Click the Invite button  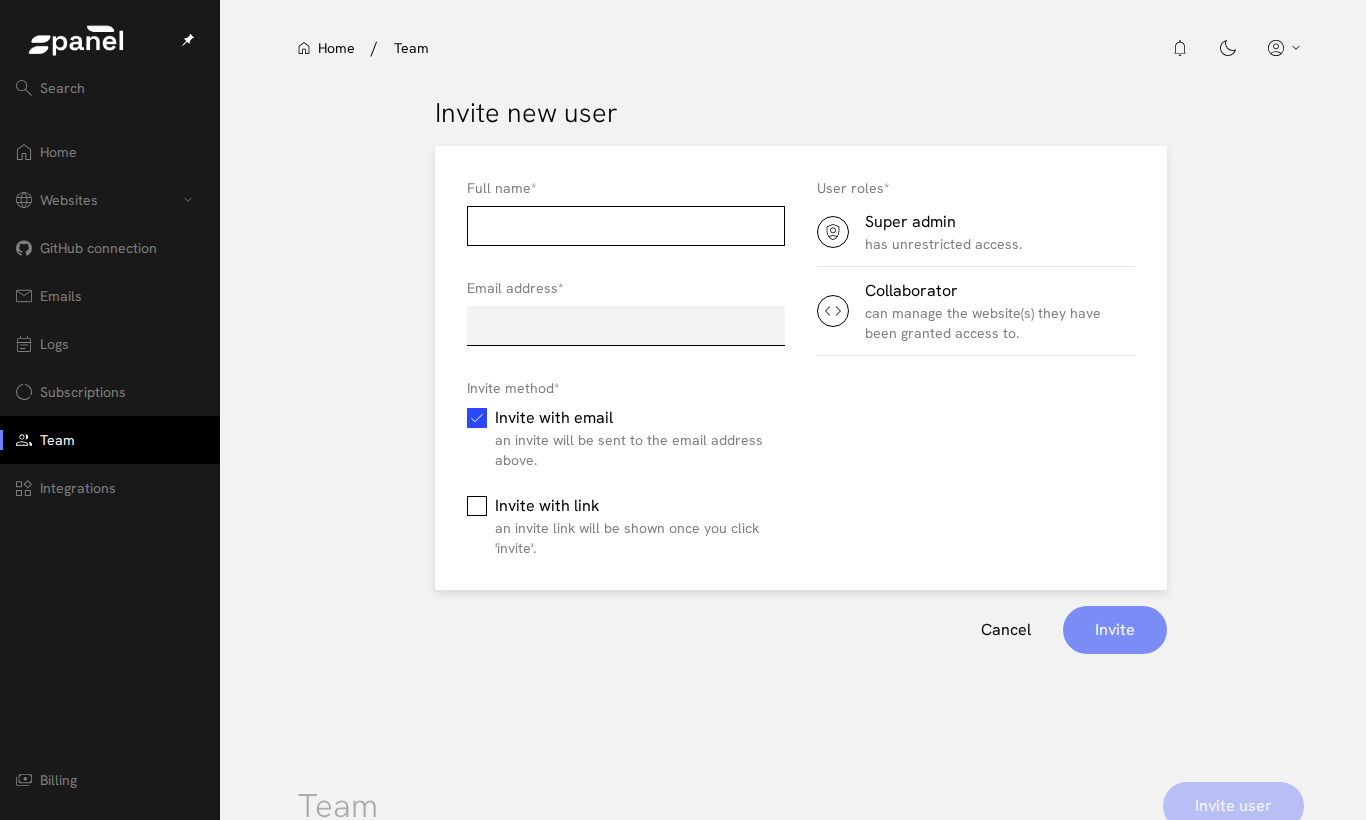1115,630
